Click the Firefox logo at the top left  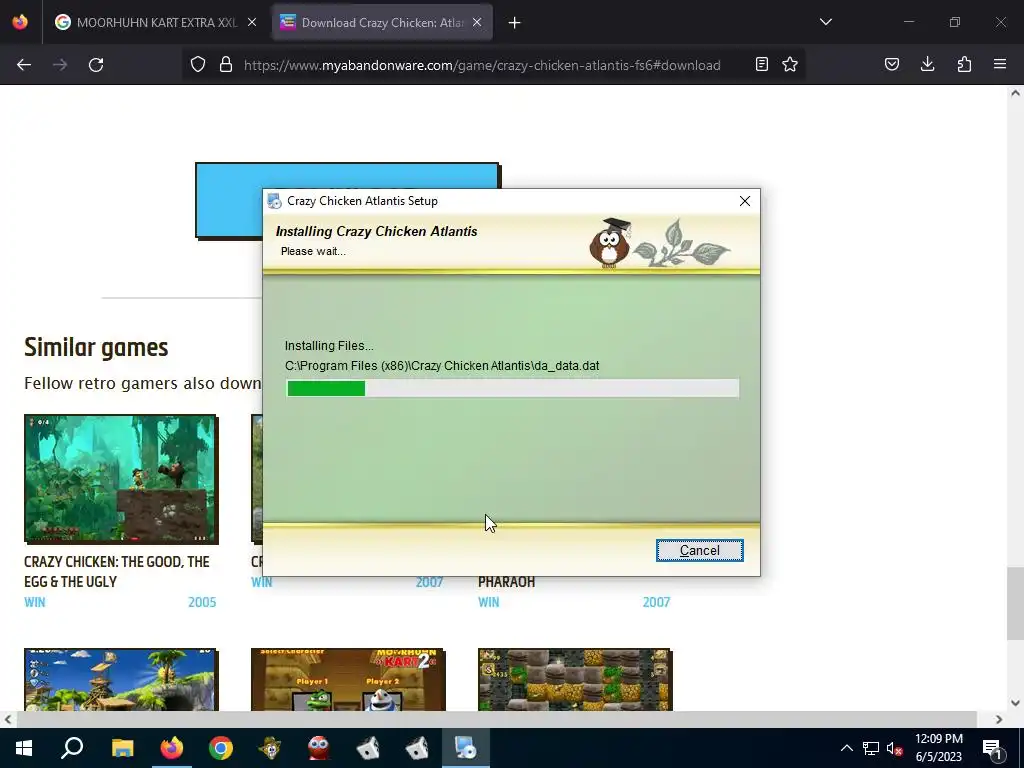tap(20, 22)
